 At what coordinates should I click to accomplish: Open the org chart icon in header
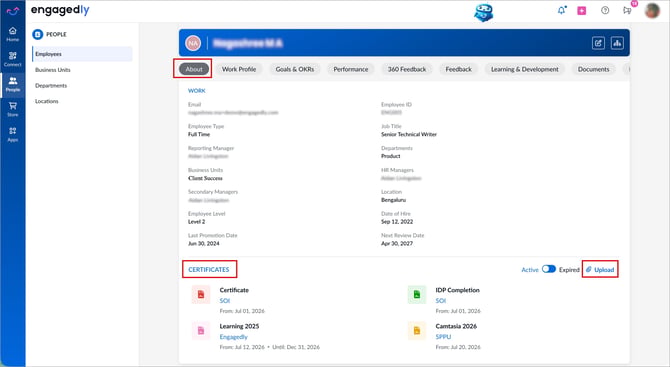click(617, 43)
